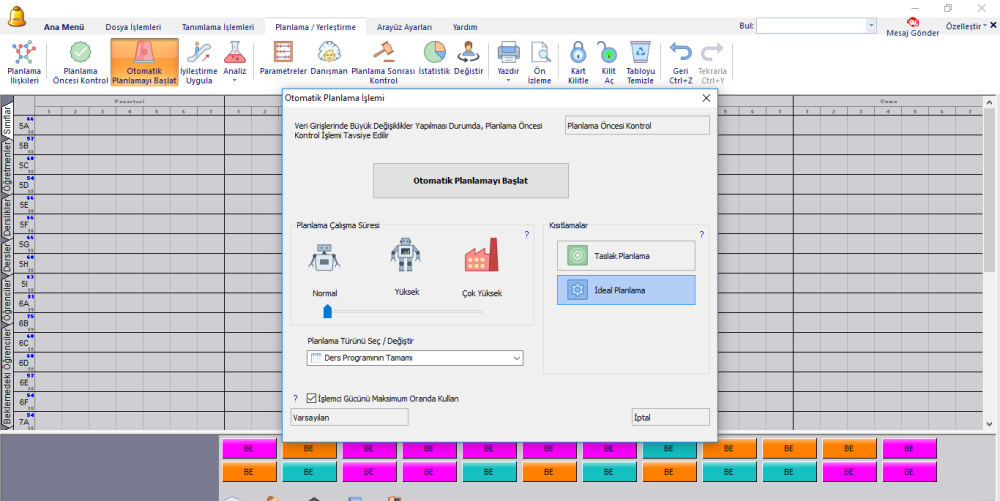Open Dosya İşlemleri tab
The height and width of the screenshot is (501, 1000).
tap(133, 27)
